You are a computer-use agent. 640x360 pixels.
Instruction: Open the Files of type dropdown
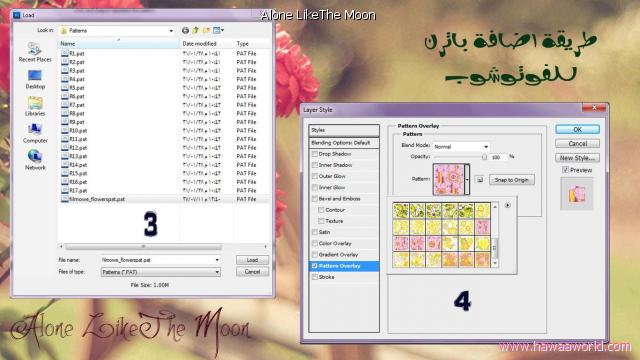[160, 272]
